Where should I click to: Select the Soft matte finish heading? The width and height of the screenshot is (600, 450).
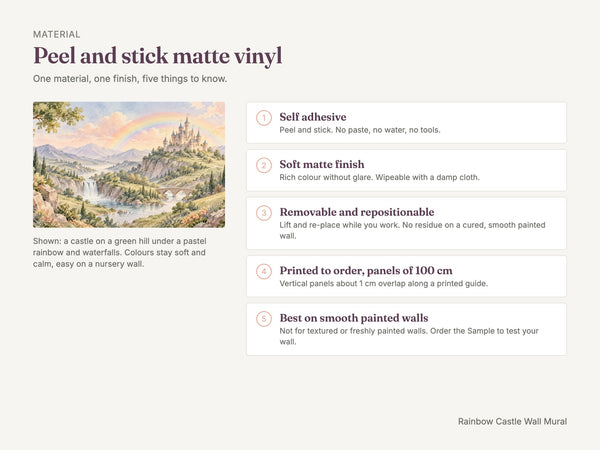coord(322,164)
